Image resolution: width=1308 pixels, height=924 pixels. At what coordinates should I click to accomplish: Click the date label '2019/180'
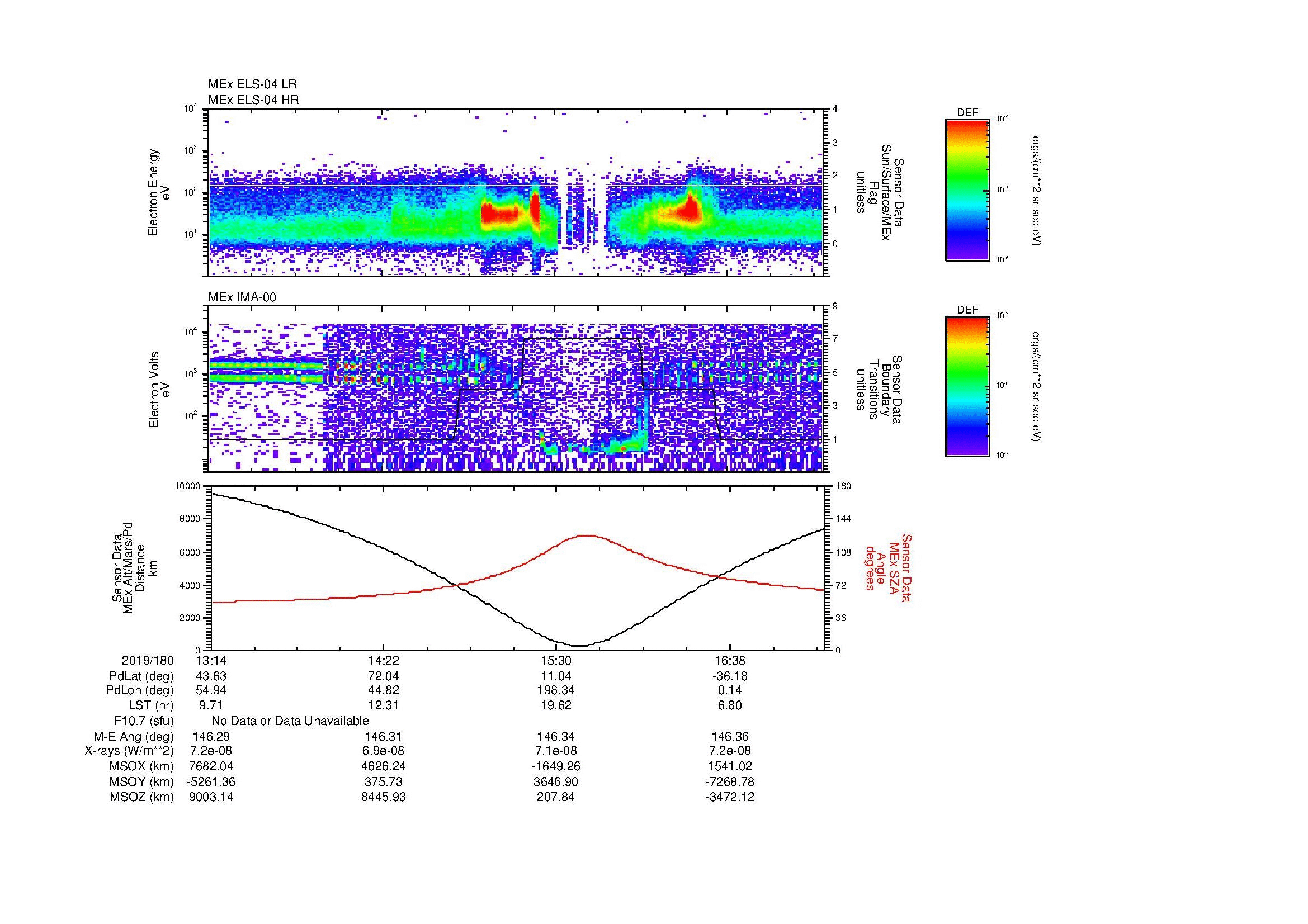[x=148, y=660]
